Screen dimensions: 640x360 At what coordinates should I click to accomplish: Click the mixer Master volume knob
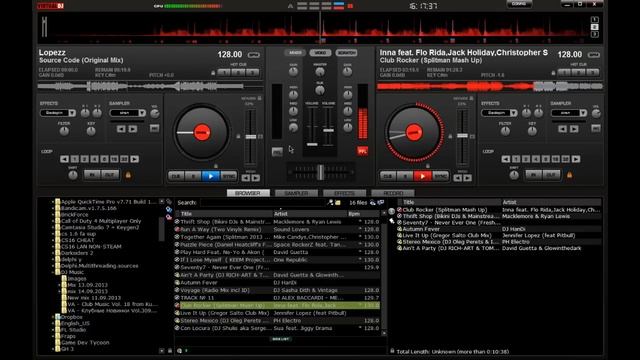coord(320,72)
